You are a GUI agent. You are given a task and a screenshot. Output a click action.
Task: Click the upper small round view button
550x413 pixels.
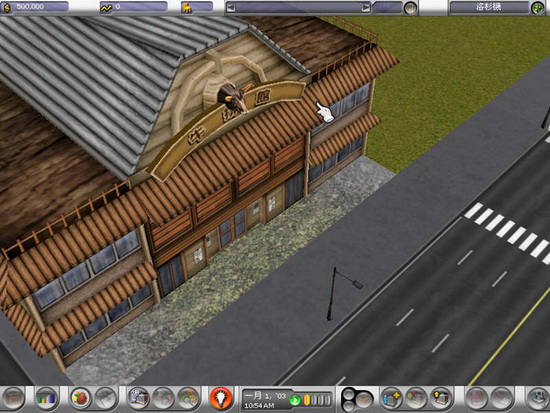(348, 394)
